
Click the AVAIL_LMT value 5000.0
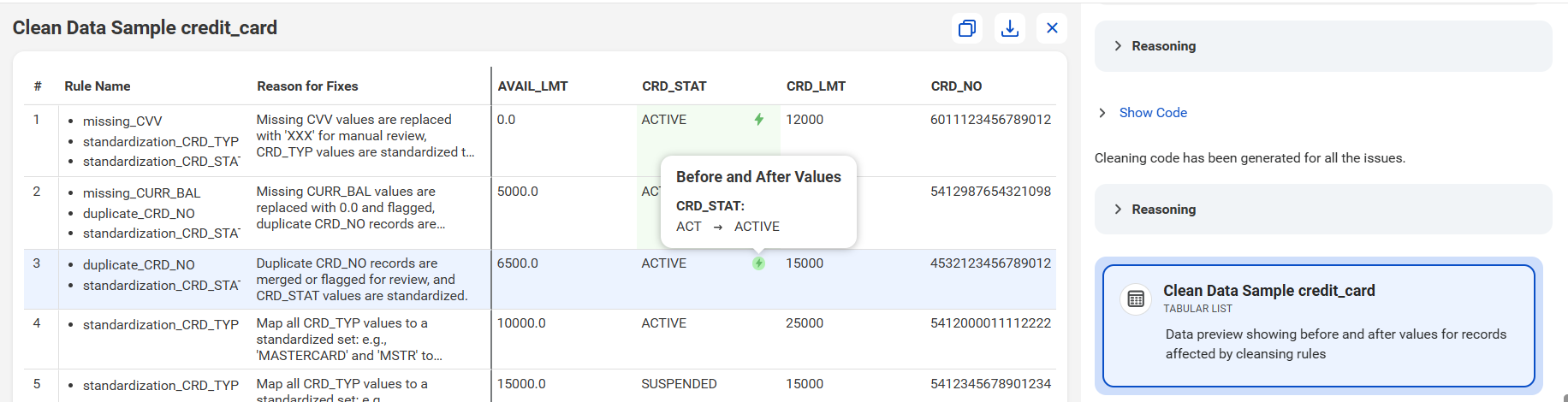517,192
